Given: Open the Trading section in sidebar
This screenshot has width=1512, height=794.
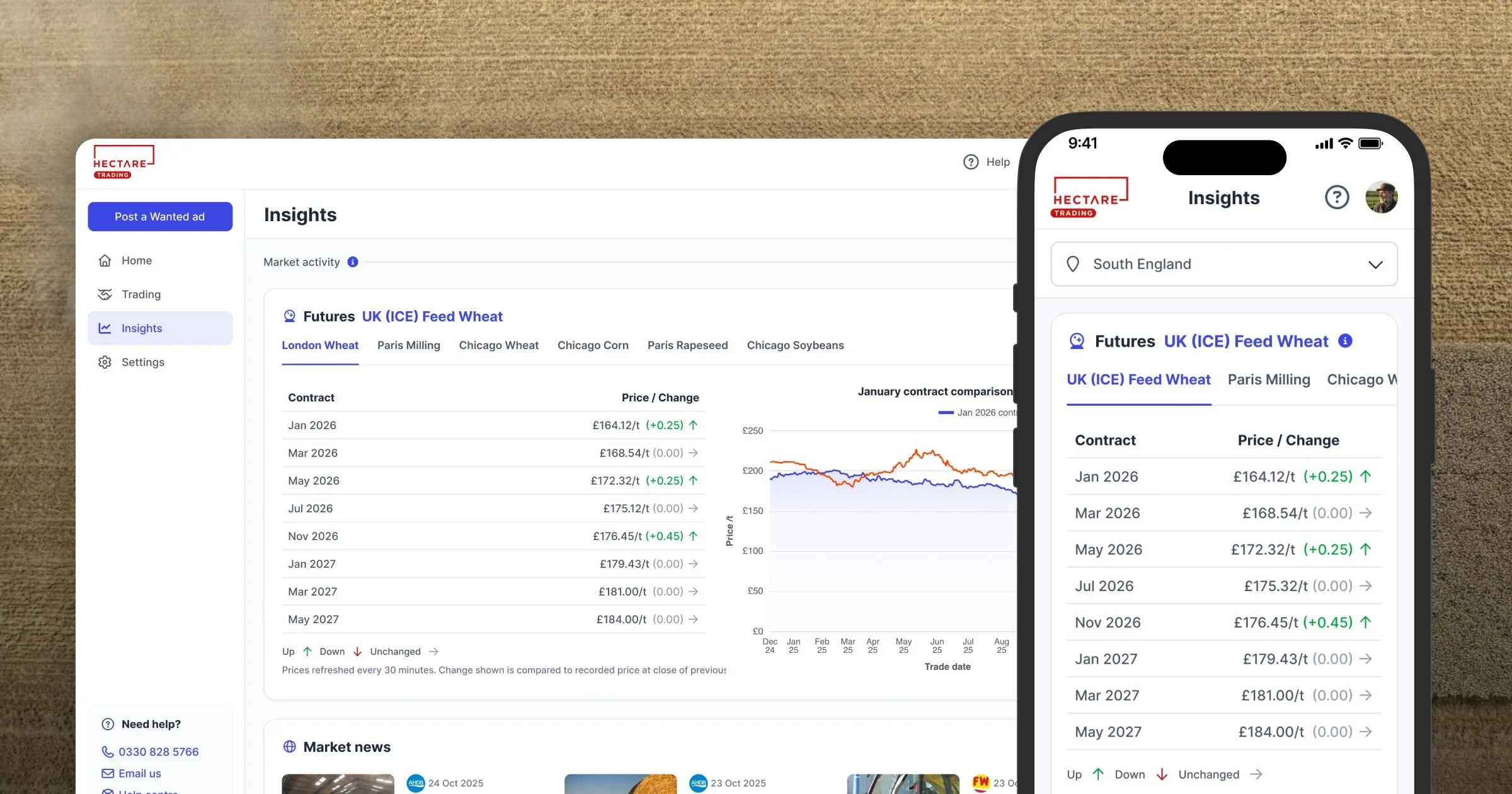Looking at the screenshot, I should coord(141,294).
